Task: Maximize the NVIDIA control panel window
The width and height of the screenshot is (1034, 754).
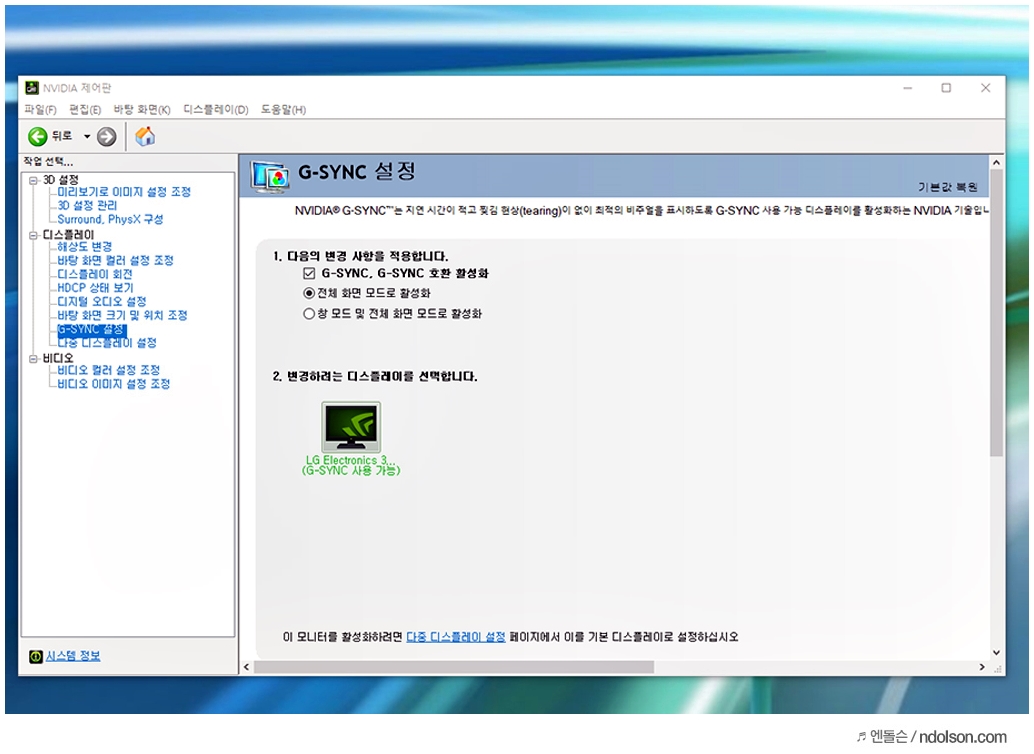Action: click(x=946, y=88)
